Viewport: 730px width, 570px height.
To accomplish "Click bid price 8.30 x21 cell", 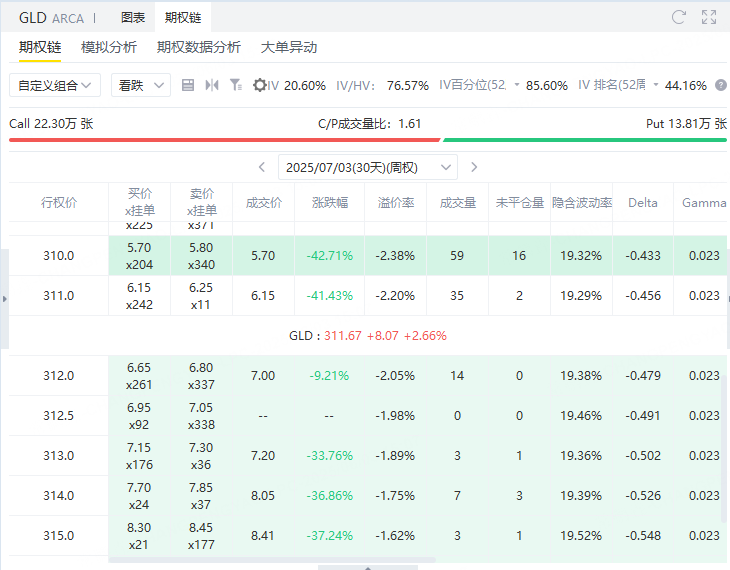I will [140, 536].
